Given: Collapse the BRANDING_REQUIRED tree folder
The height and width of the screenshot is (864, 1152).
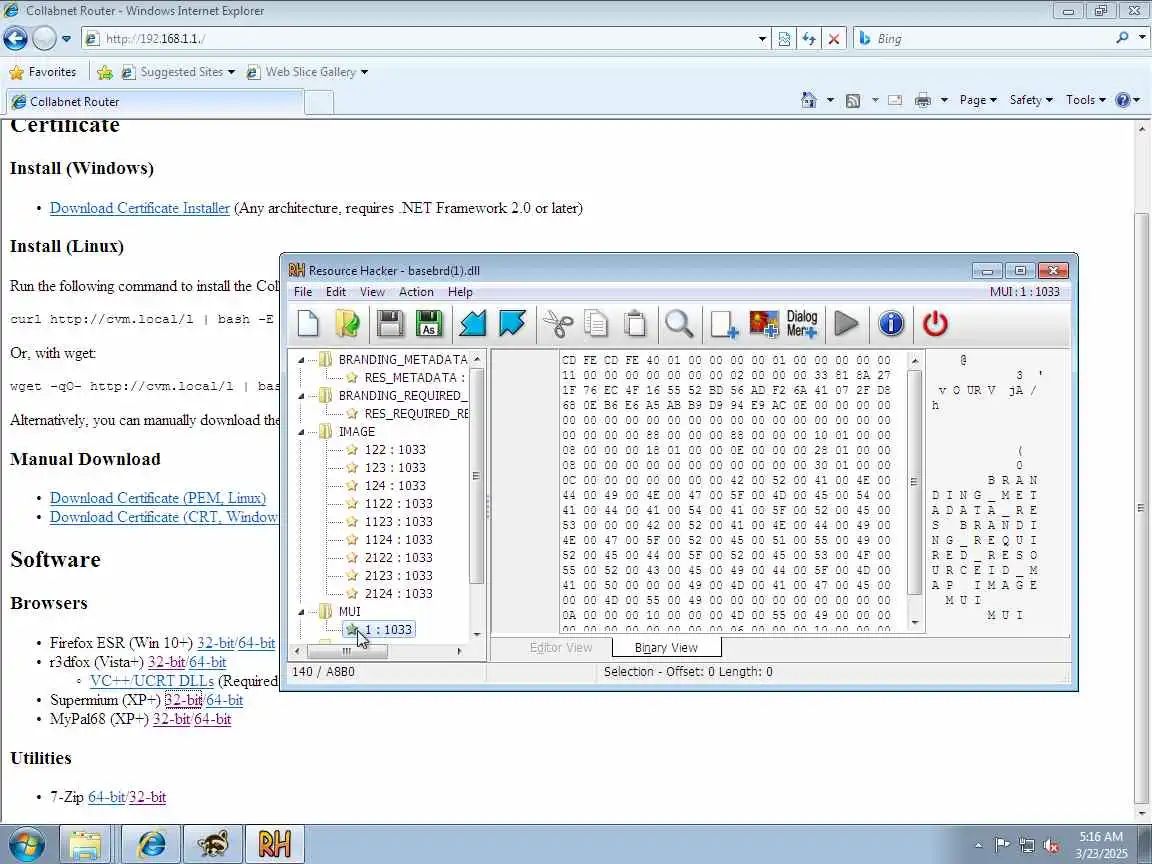Looking at the screenshot, I should pos(301,396).
